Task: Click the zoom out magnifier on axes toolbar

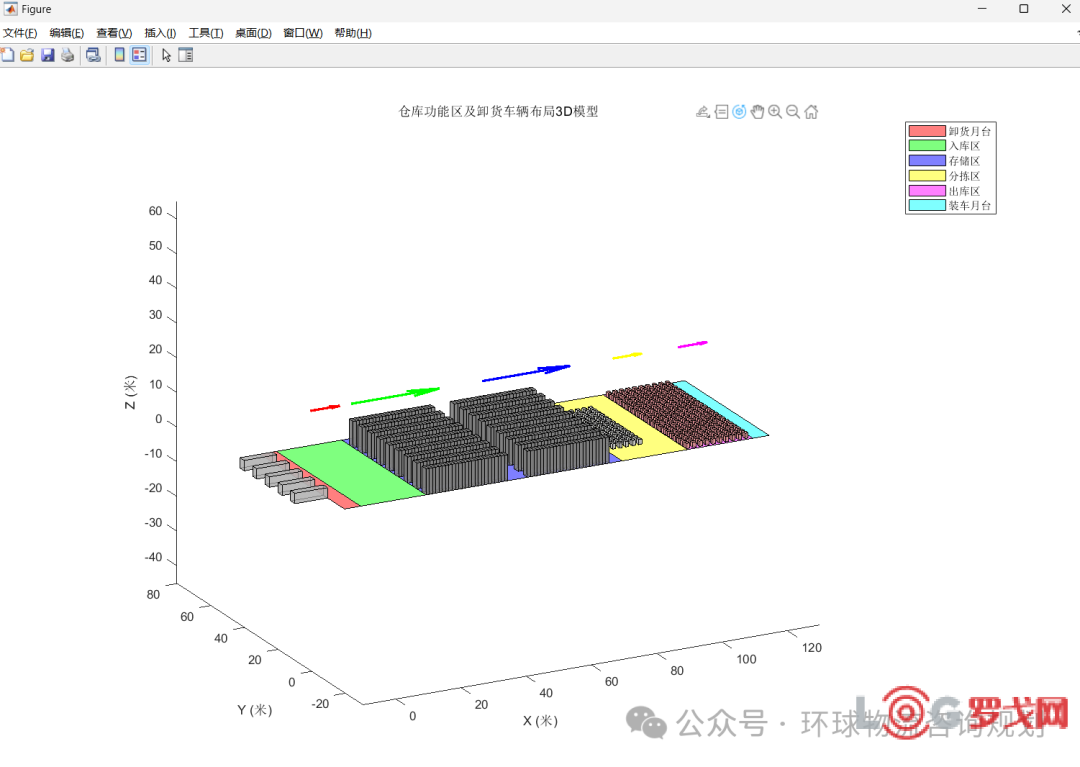Action: coord(793,112)
